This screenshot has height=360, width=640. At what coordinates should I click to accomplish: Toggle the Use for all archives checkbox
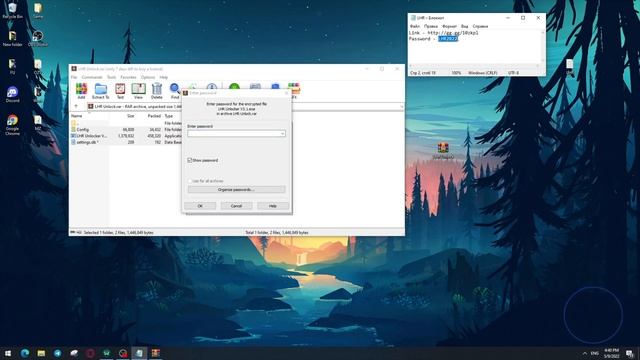(190, 181)
